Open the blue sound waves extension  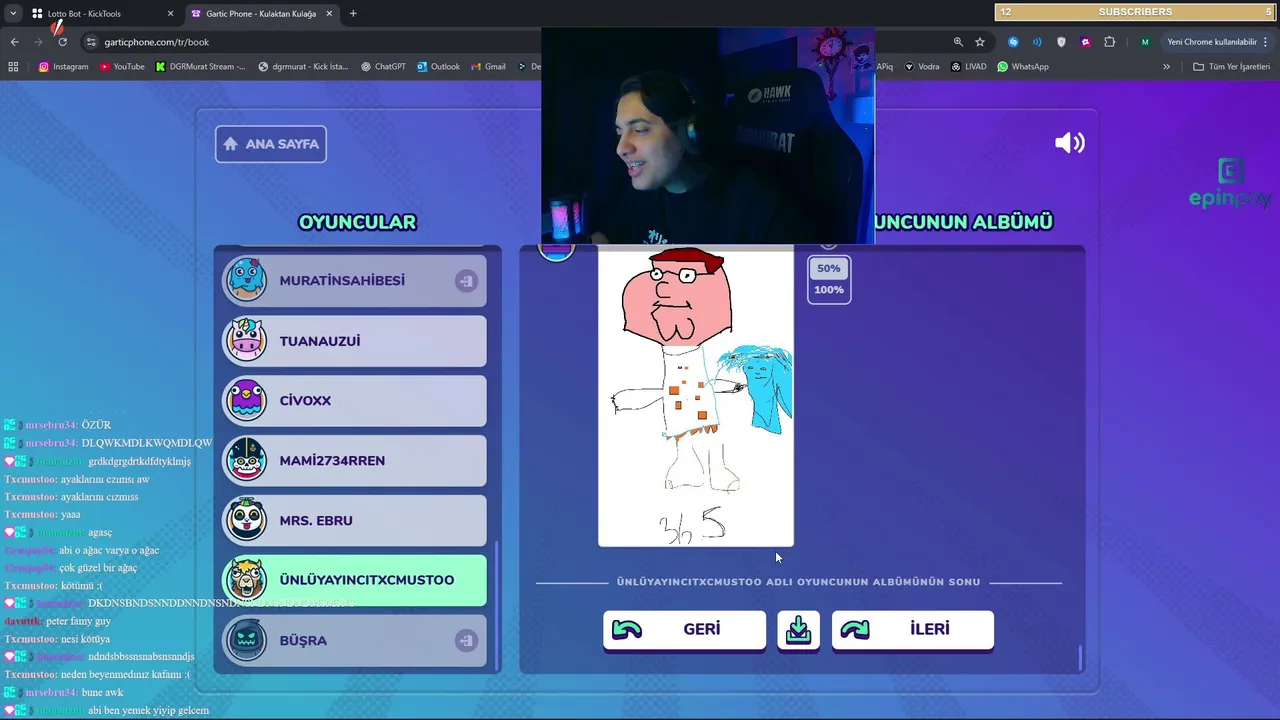[x=1037, y=42]
